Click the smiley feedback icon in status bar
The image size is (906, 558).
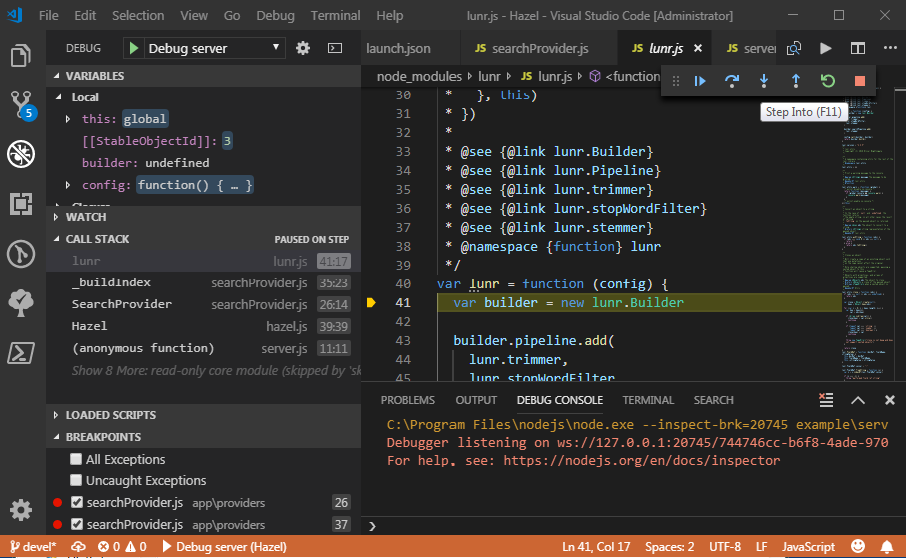point(858,546)
